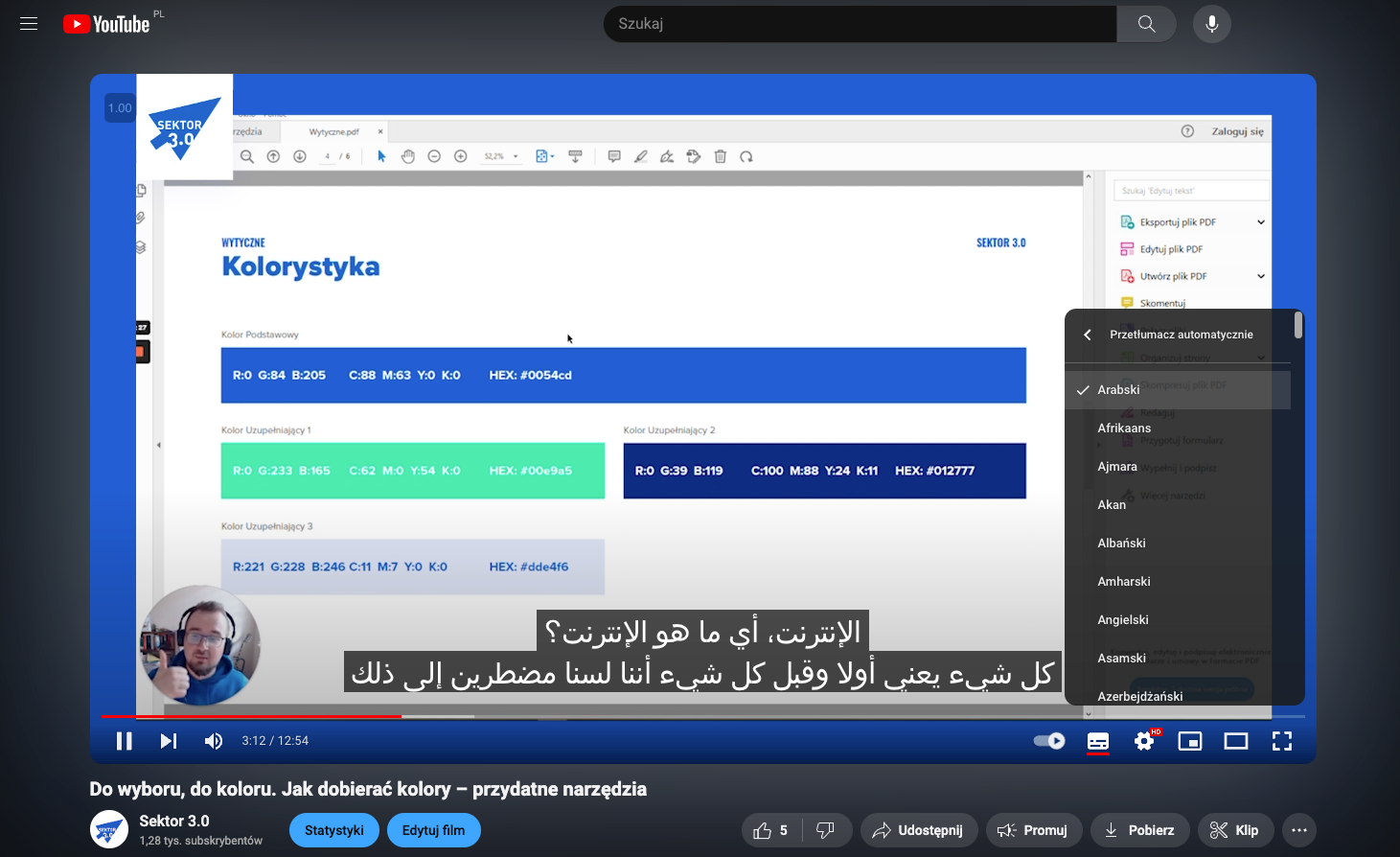This screenshot has width=1400, height=857.
Task: Select the checked Arabski option
Action: point(1118,390)
